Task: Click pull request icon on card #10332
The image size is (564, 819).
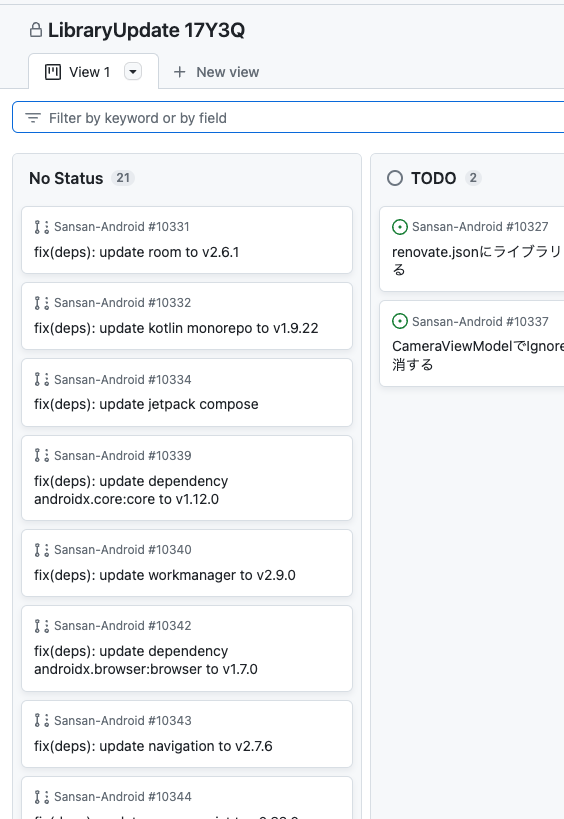Action: [x=42, y=303]
